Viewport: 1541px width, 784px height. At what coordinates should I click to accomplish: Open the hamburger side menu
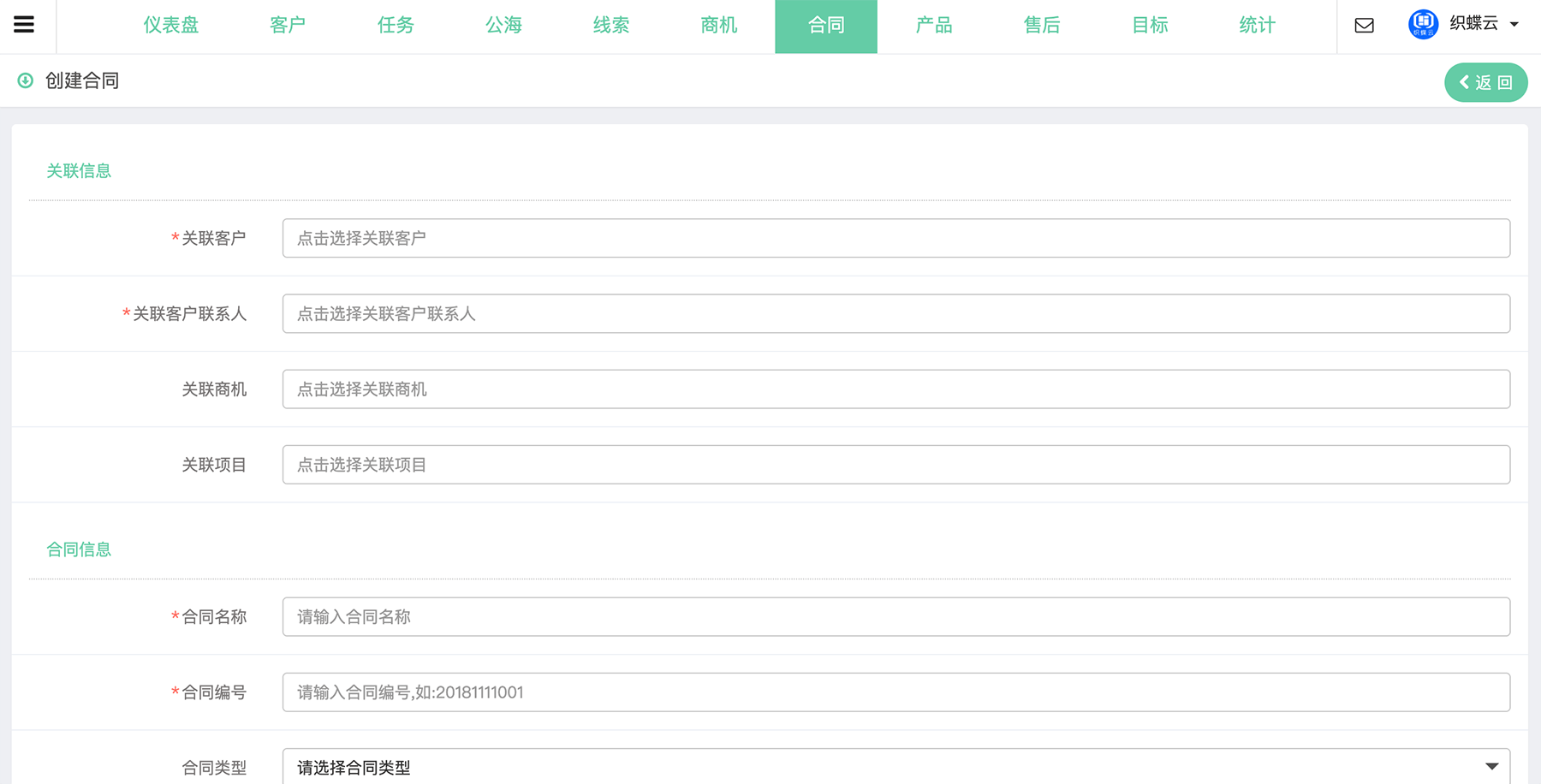24,25
